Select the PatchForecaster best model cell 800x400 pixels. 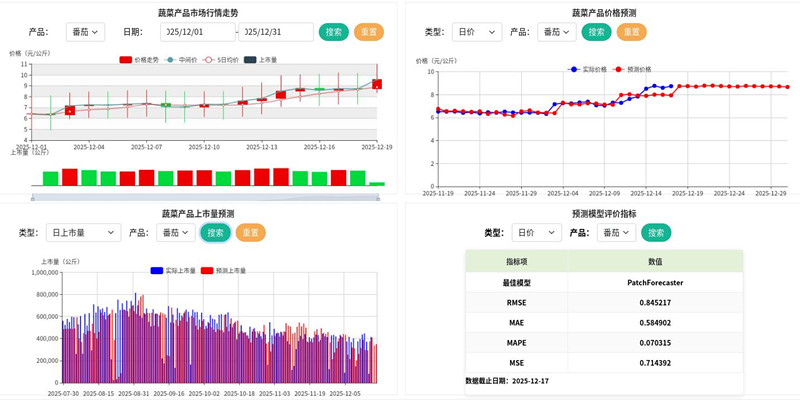[656, 283]
